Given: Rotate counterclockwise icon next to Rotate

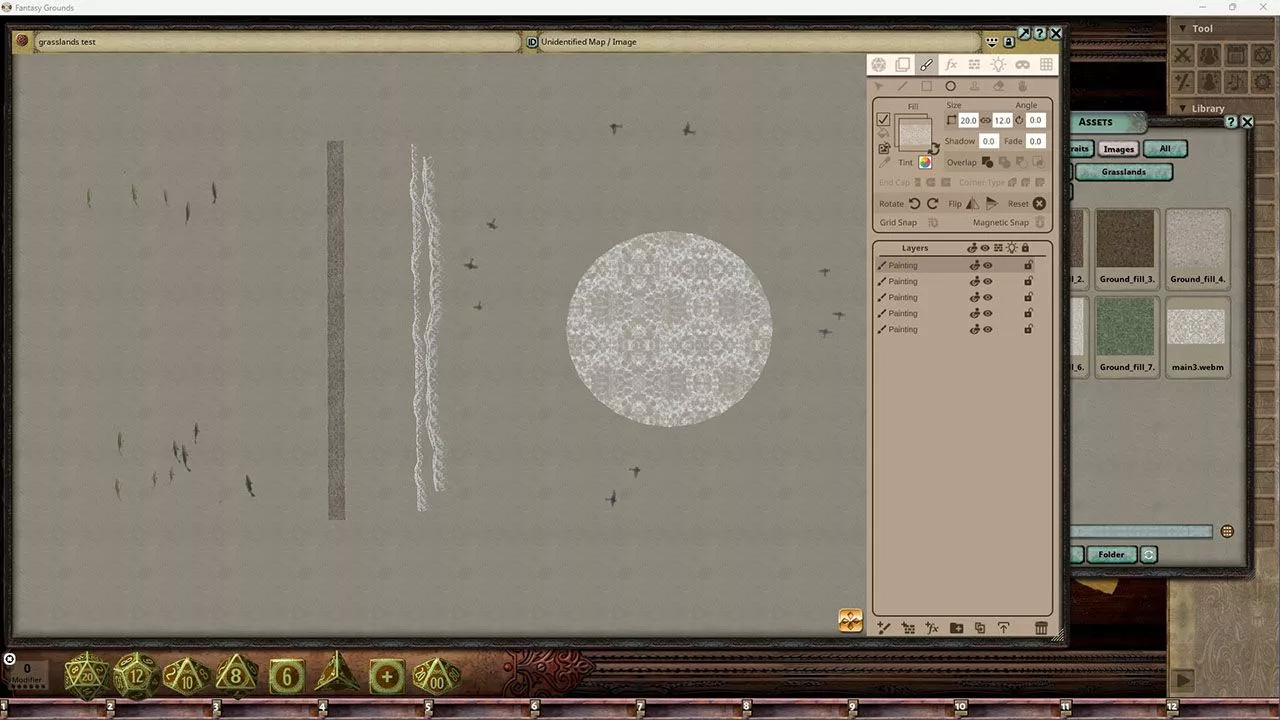Looking at the screenshot, I should tap(914, 203).
